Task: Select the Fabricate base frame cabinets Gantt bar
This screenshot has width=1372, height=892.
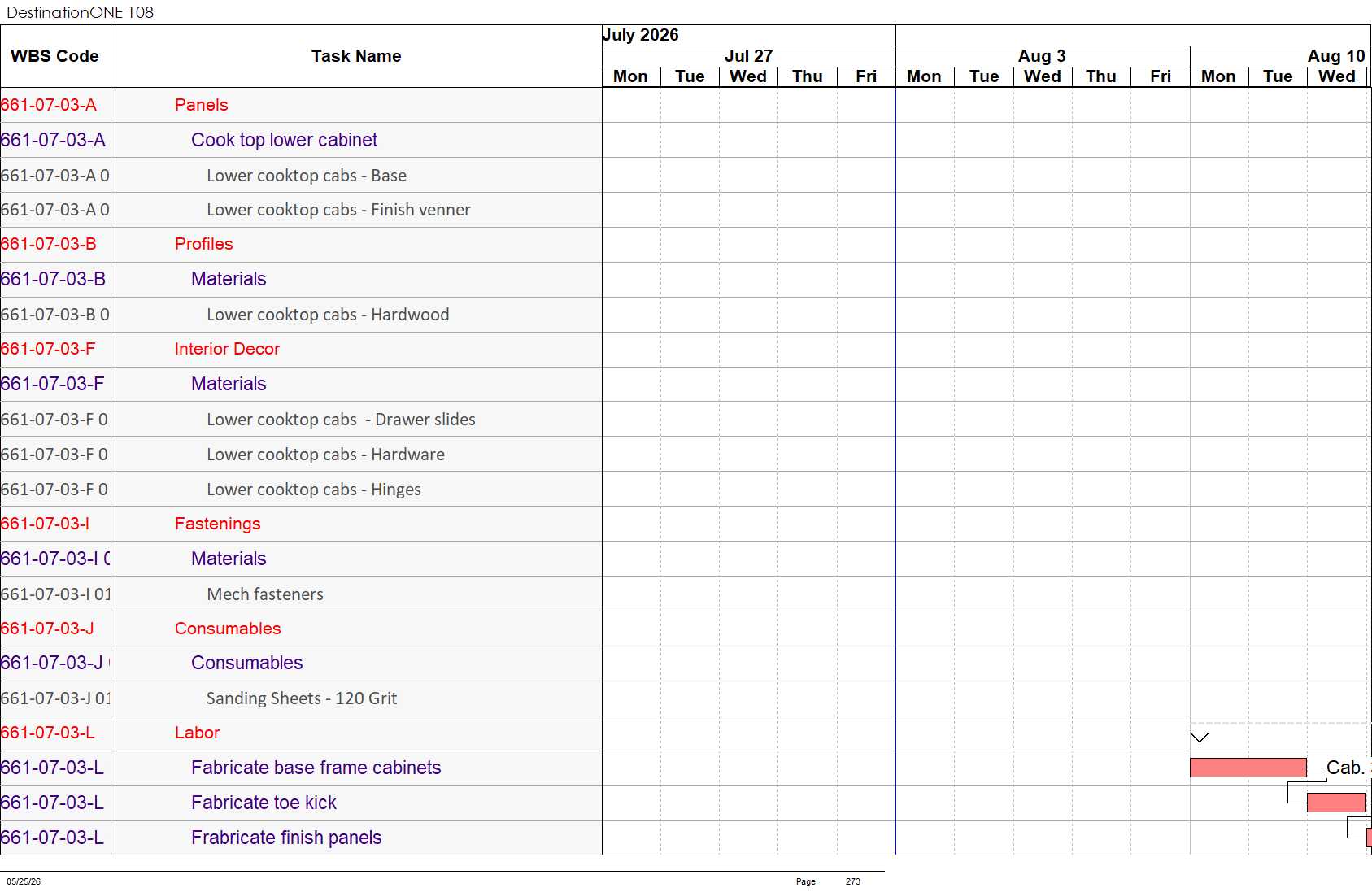Action: click(1248, 768)
